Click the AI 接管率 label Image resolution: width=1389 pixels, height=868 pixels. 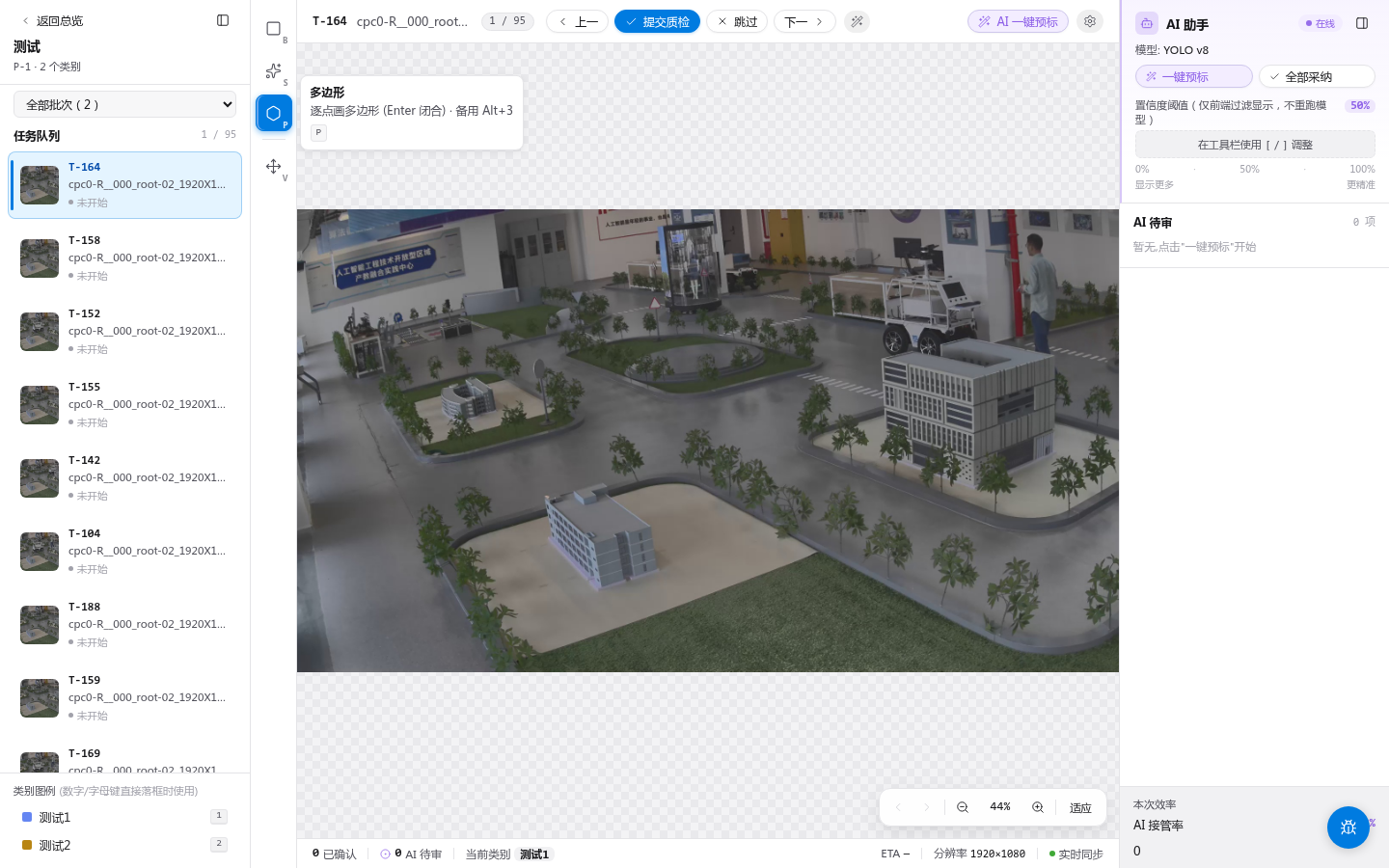point(1158,826)
